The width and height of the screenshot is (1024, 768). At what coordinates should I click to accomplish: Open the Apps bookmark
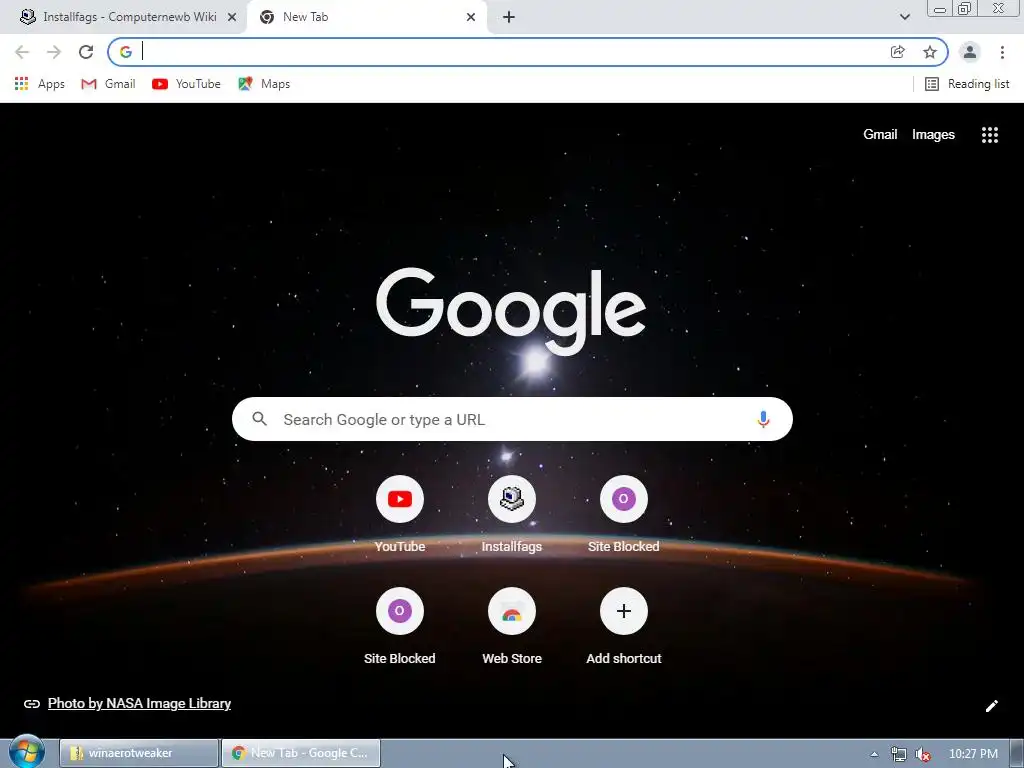40,84
